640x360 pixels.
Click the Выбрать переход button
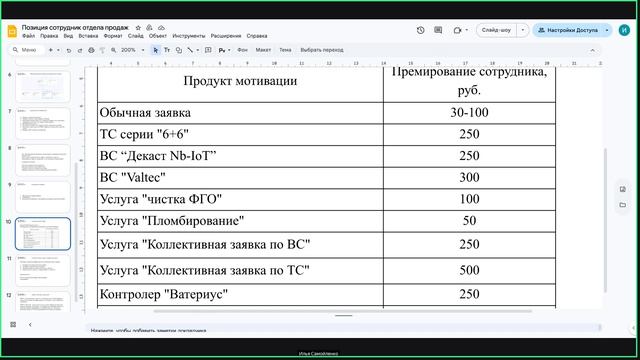(322, 50)
